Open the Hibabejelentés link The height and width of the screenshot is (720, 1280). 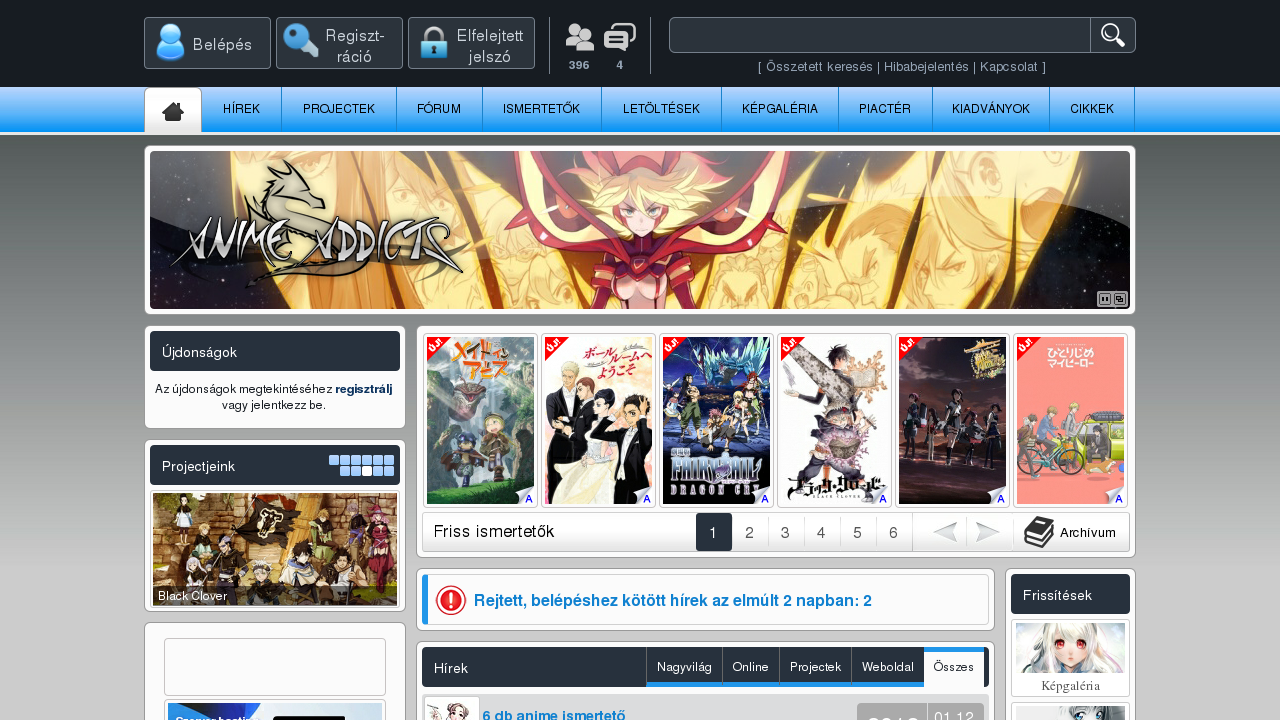coord(926,67)
